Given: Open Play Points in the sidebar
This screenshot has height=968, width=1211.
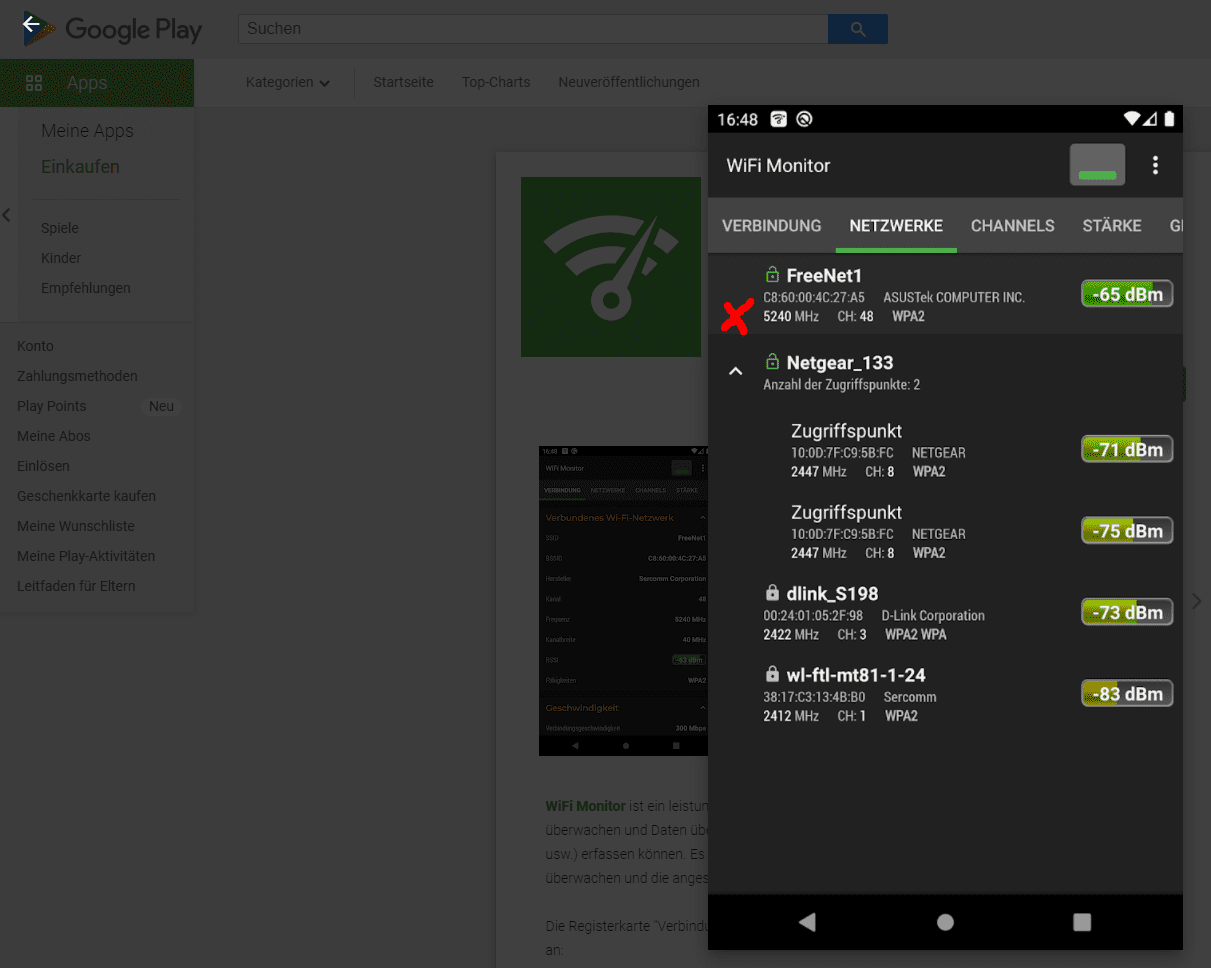Looking at the screenshot, I should pos(51,406).
